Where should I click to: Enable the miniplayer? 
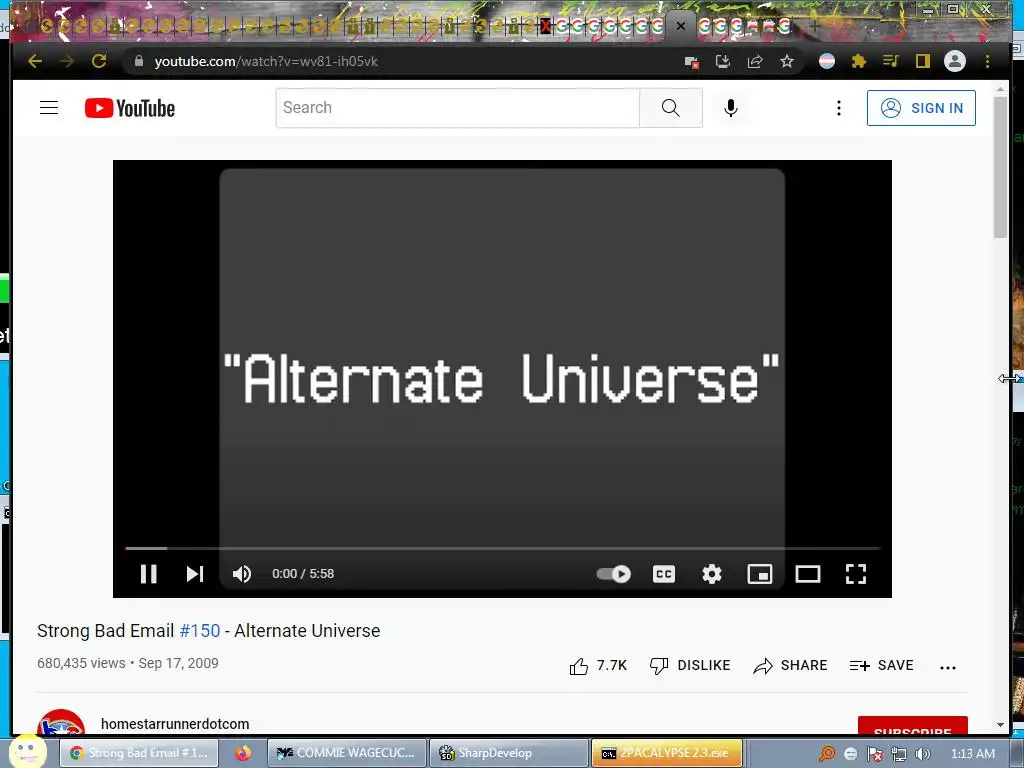coord(760,573)
